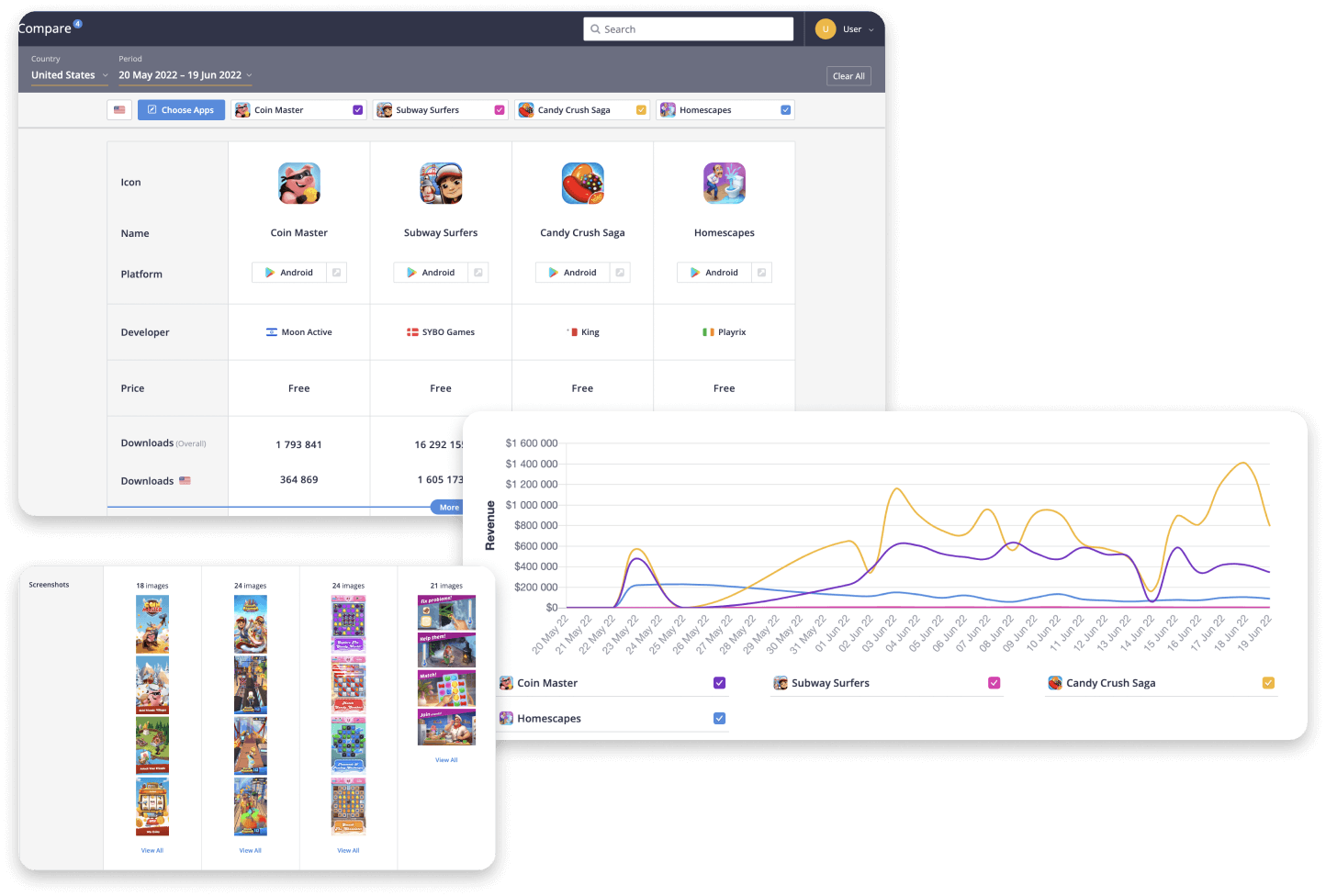Click Coin Master US downloads 364 869
1326x896 pixels.
tap(299, 480)
